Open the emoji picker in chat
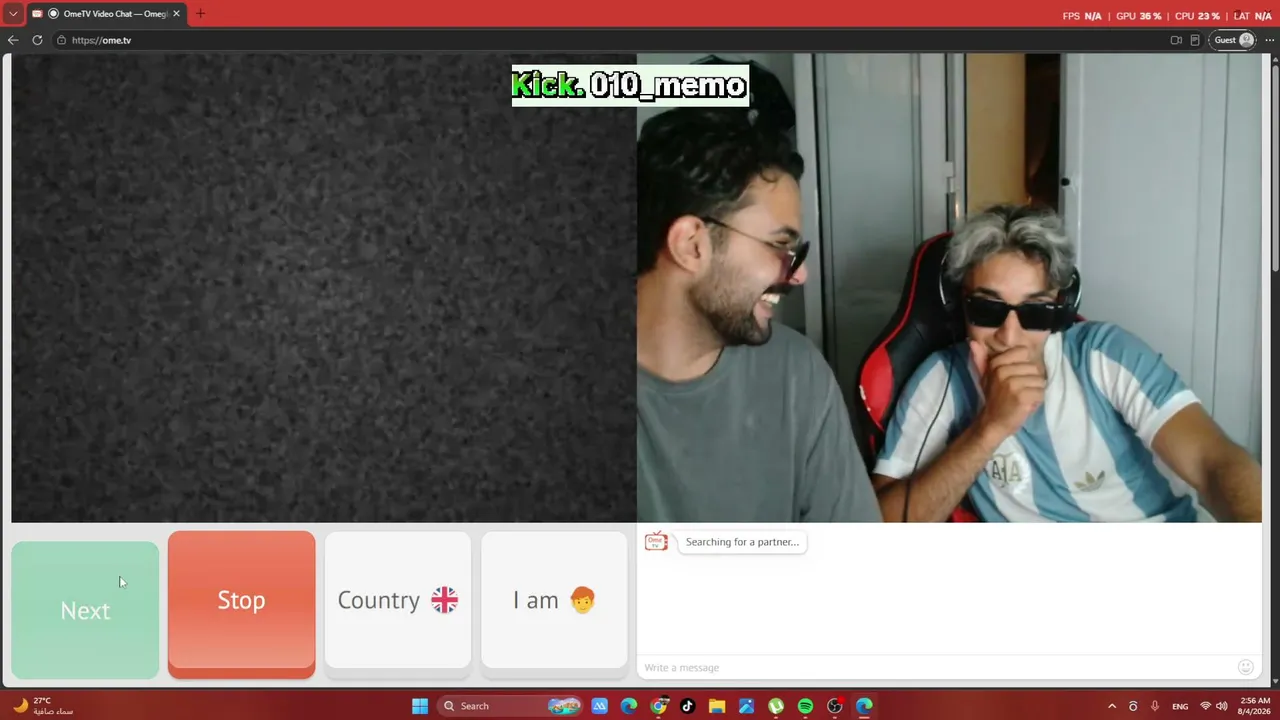The image size is (1280, 720). 1245,667
